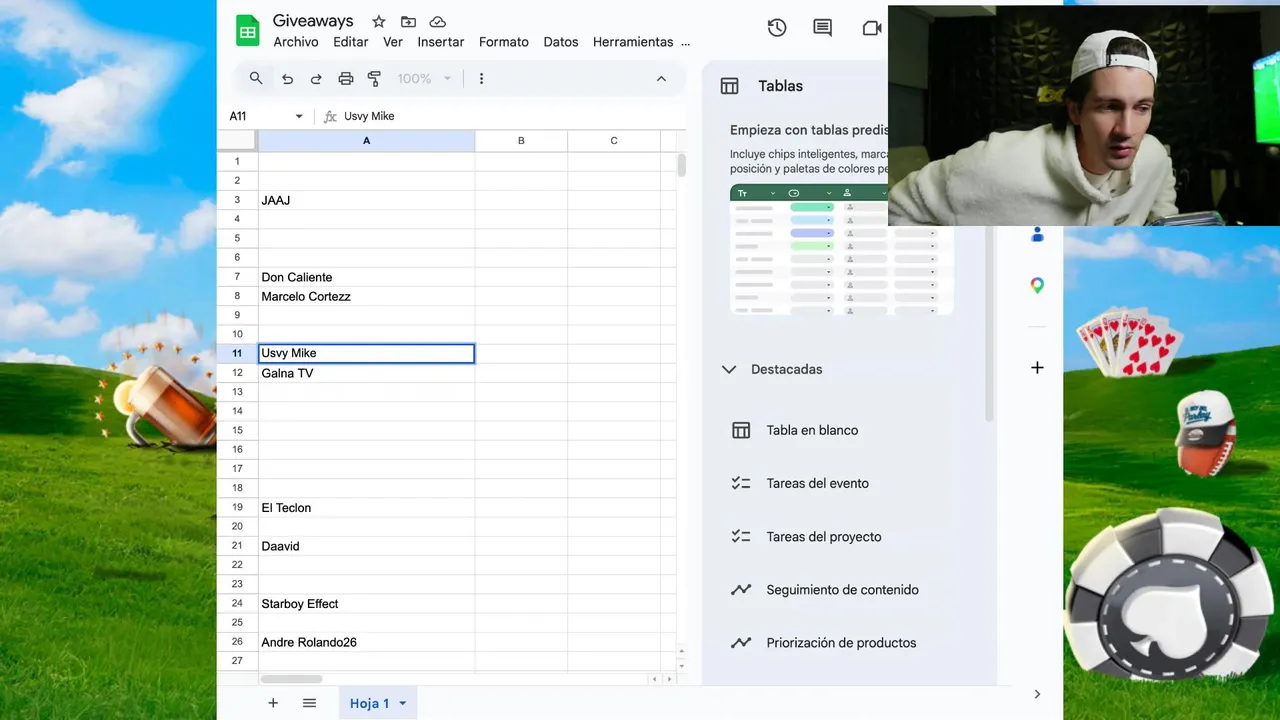Select column C header
1280x720 pixels.
[614, 141]
